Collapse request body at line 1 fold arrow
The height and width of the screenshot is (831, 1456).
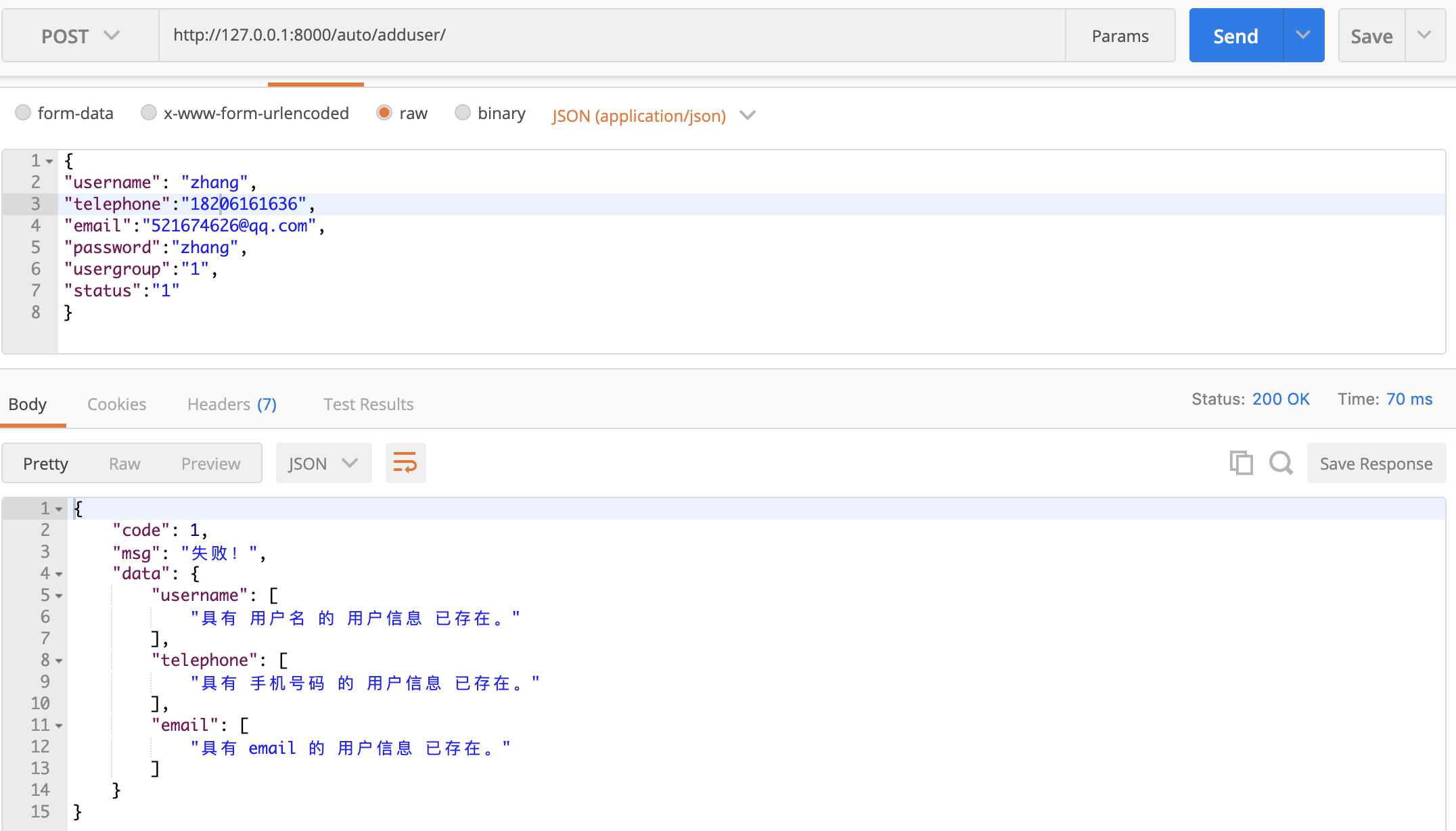pos(49,162)
